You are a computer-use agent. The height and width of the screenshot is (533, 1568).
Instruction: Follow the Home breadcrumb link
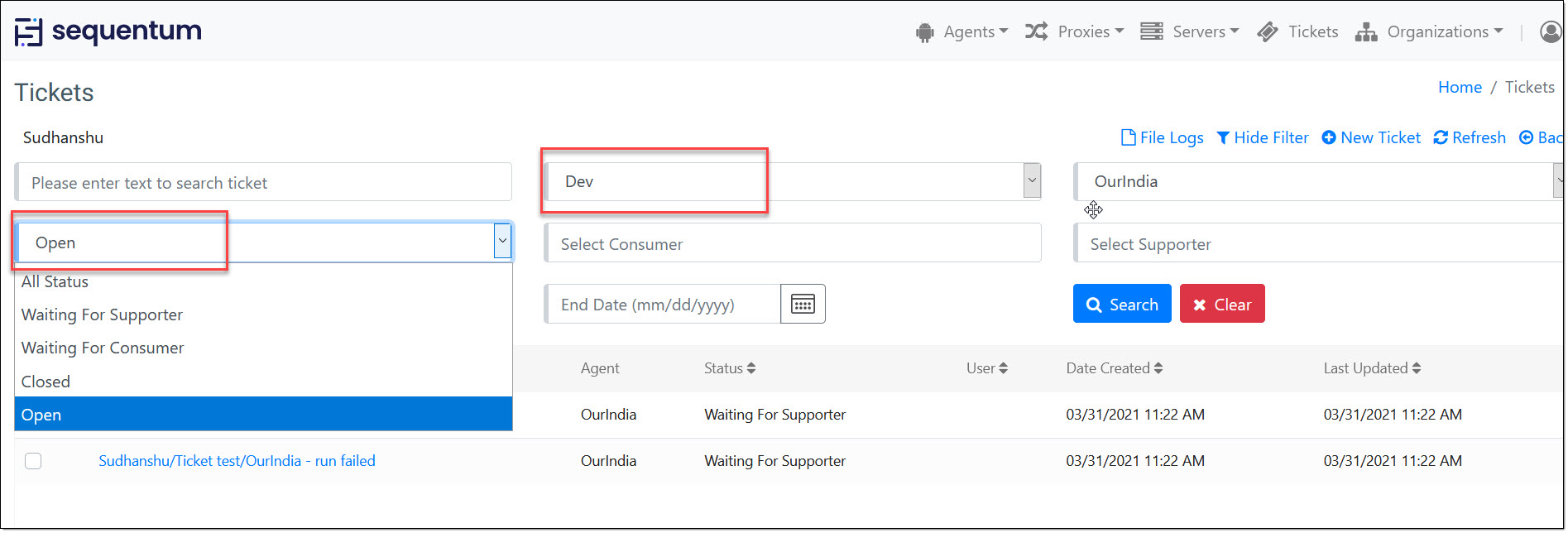(1460, 87)
